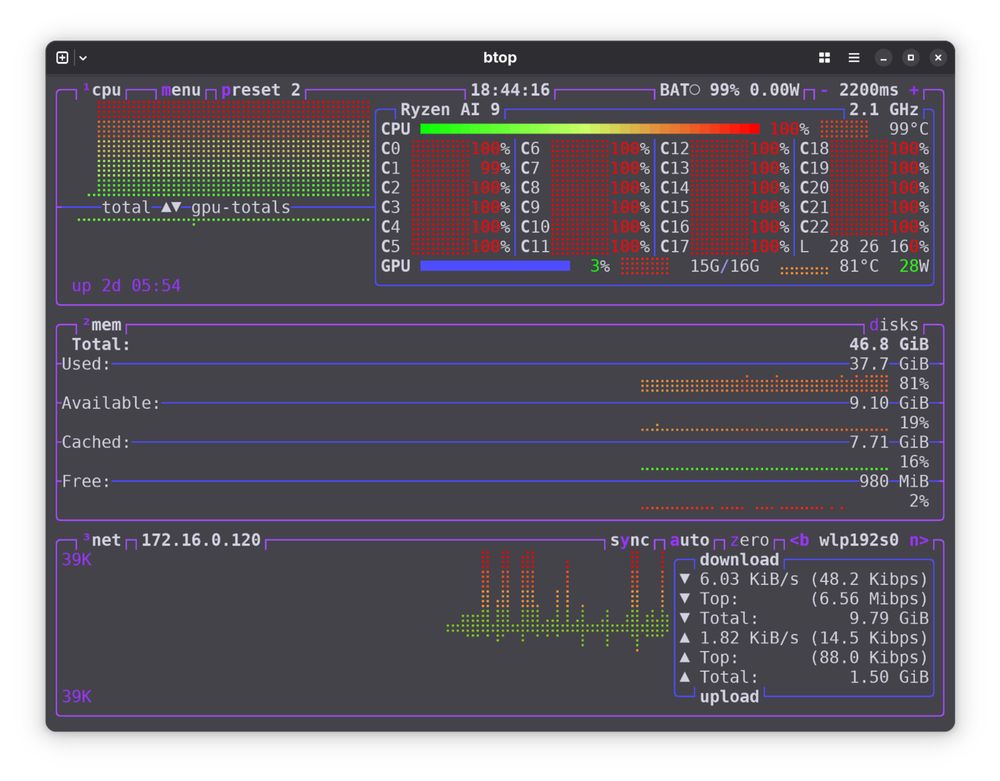Increase update interval with plus

pyautogui.click(x=914, y=91)
